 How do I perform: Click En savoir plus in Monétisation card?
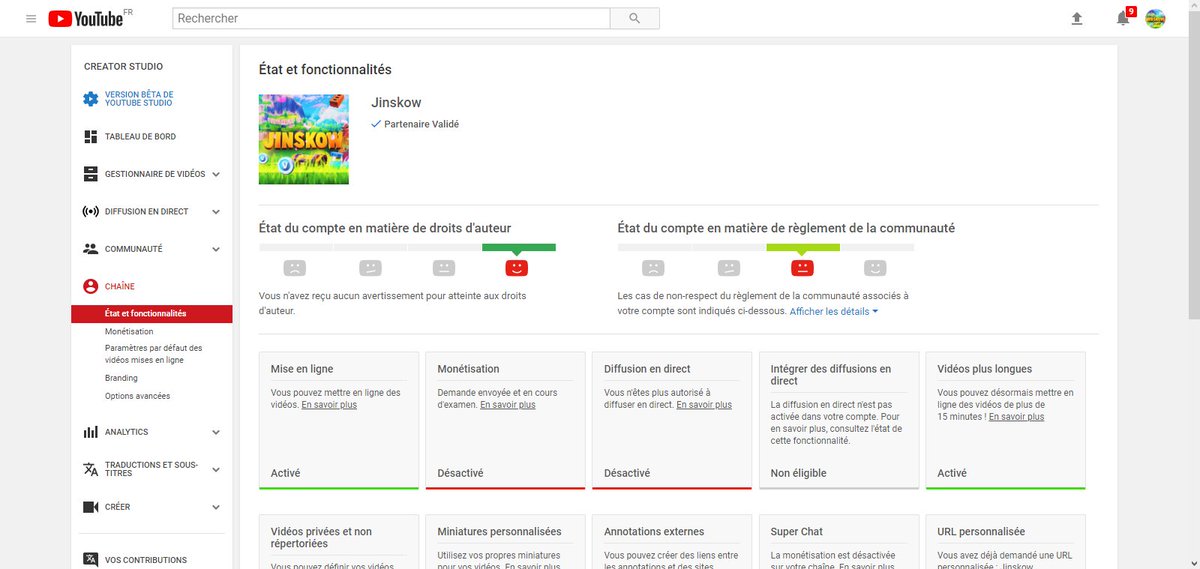point(508,405)
